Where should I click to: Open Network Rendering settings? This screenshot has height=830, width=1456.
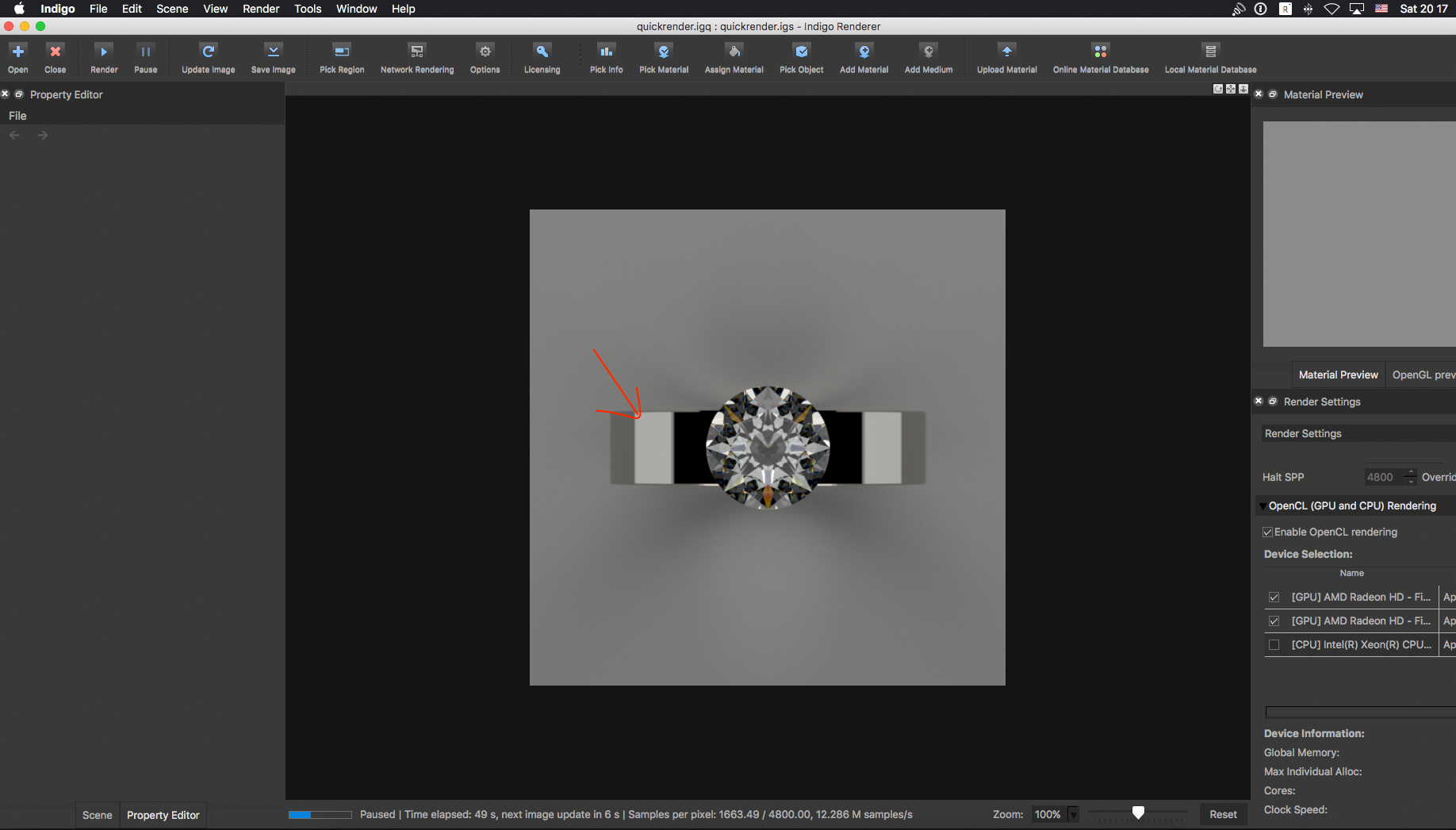[x=416, y=52]
